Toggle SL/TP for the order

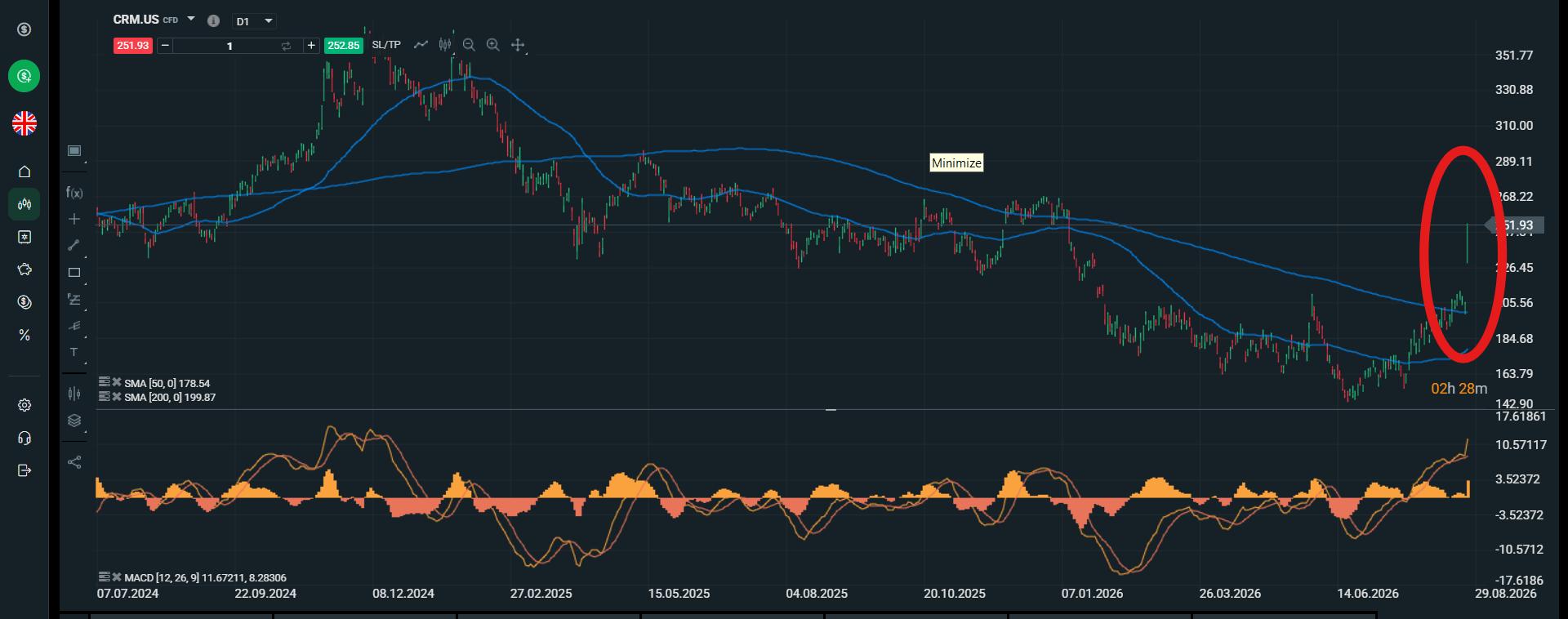386,45
